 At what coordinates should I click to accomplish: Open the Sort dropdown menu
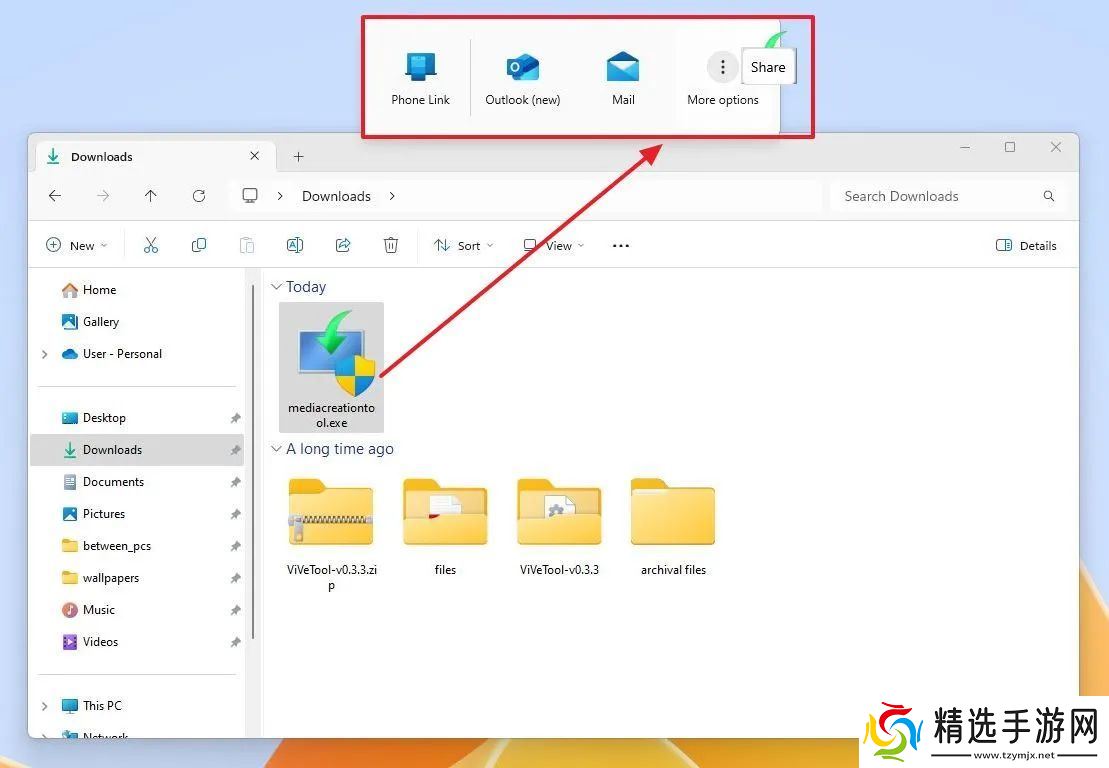click(x=463, y=245)
